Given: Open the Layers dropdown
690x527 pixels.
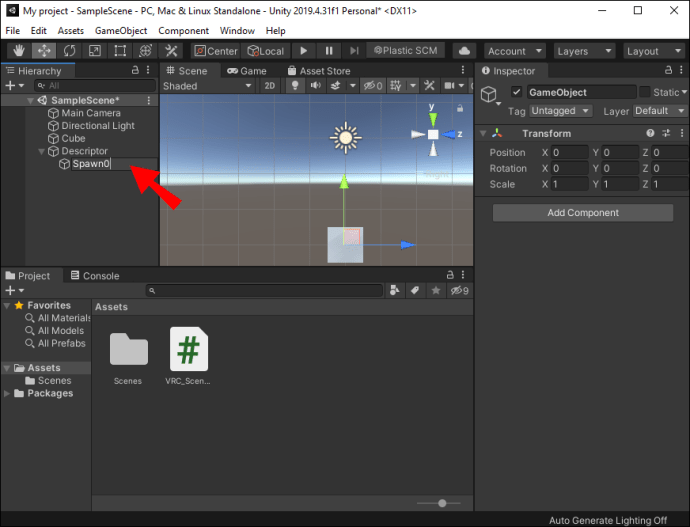Looking at the screenshot, I should tap(584, 51).
